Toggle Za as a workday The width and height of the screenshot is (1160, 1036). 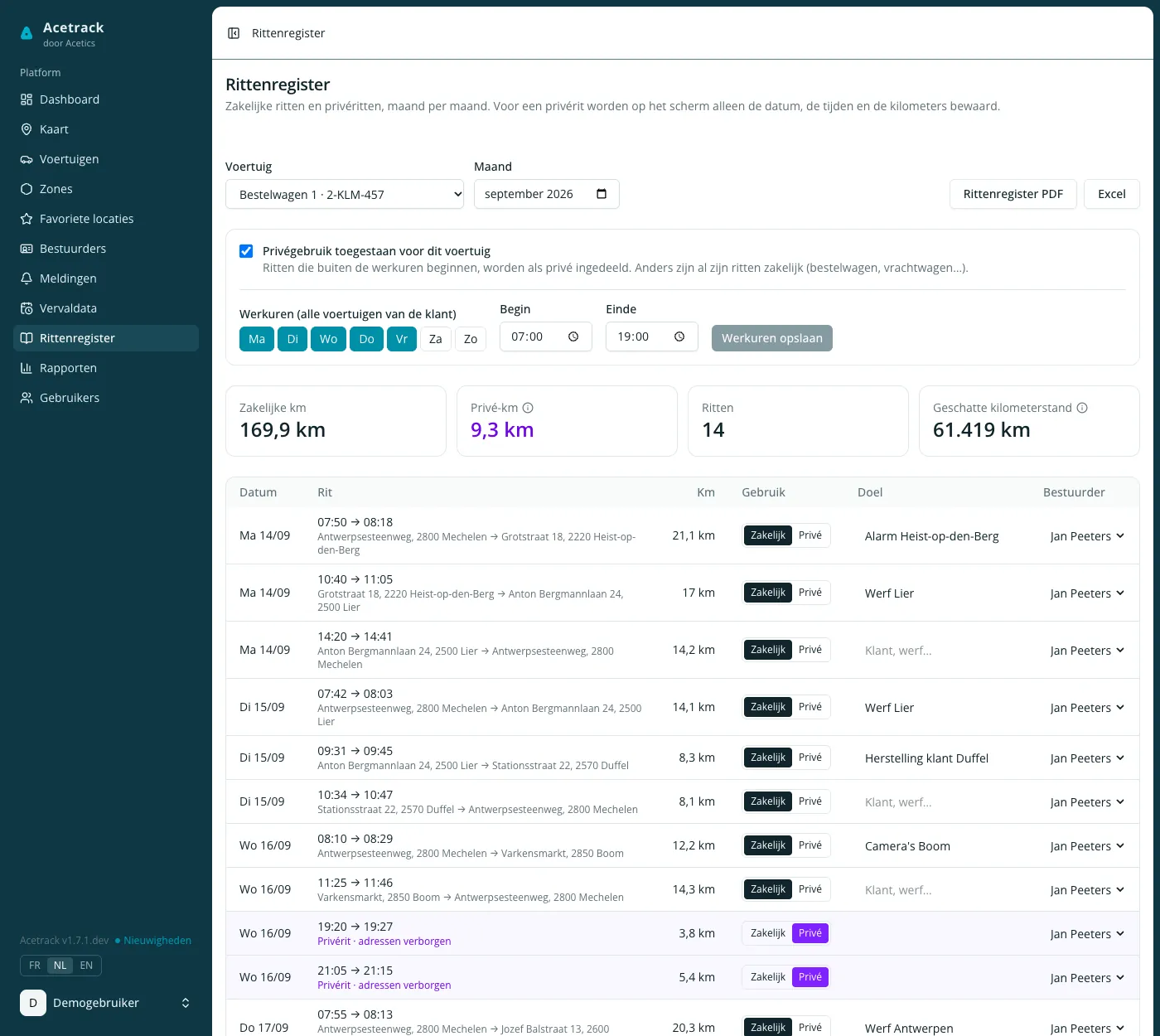(436, 339)
